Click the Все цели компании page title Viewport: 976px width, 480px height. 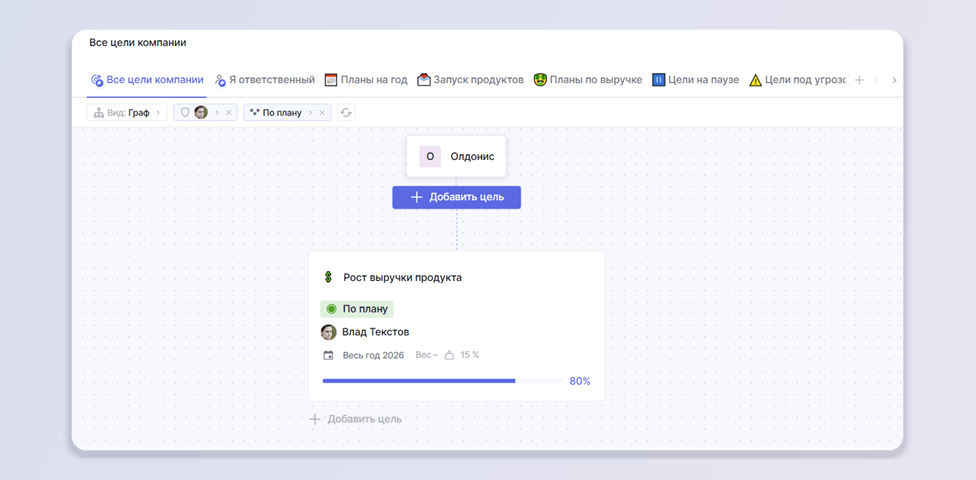coord(138,42)
